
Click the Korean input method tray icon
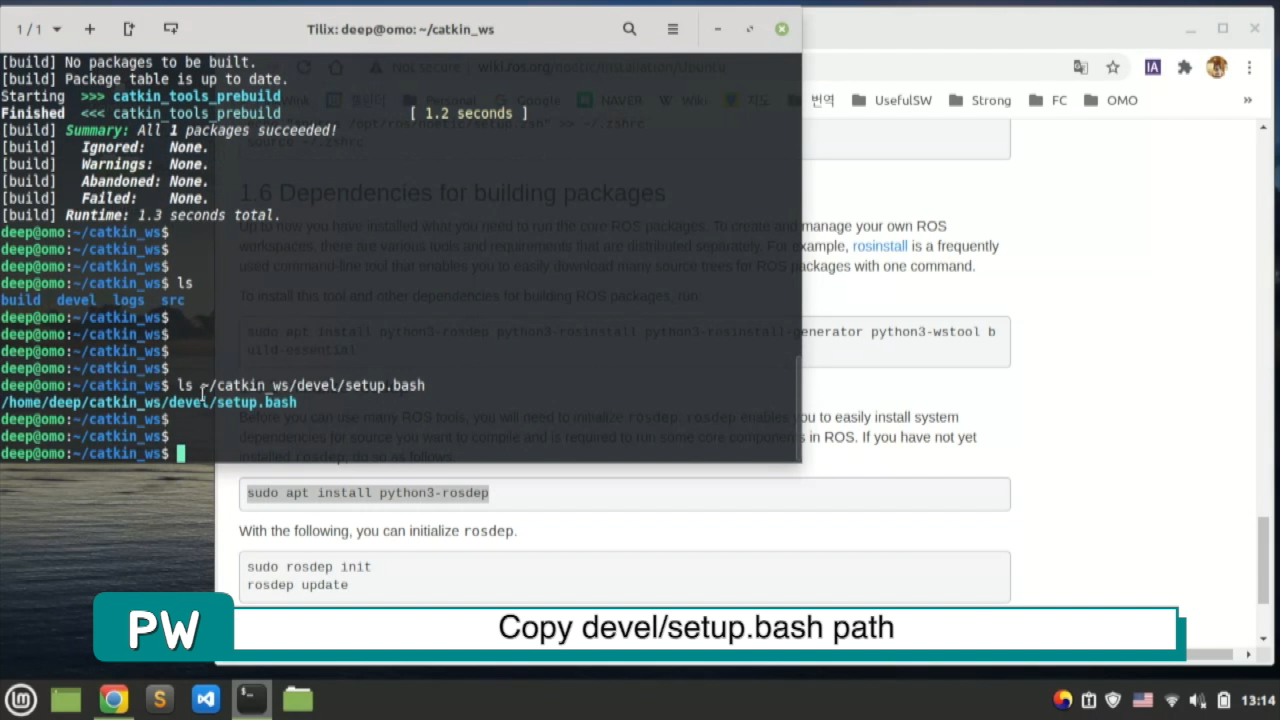pos(1063,700)
